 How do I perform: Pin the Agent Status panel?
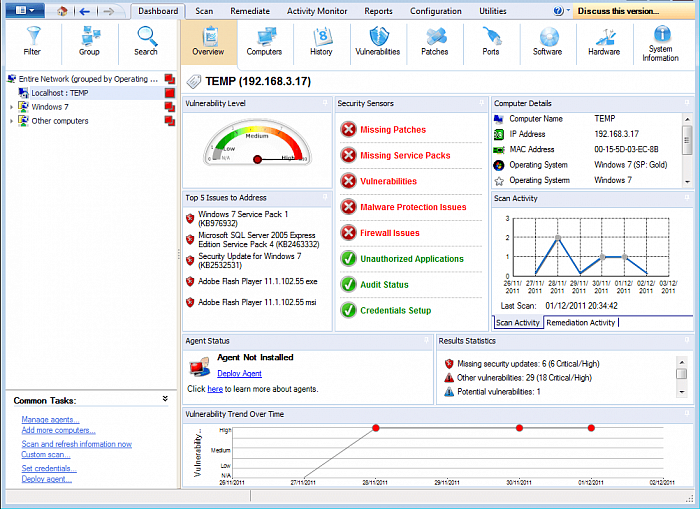(x=427, y=340)
